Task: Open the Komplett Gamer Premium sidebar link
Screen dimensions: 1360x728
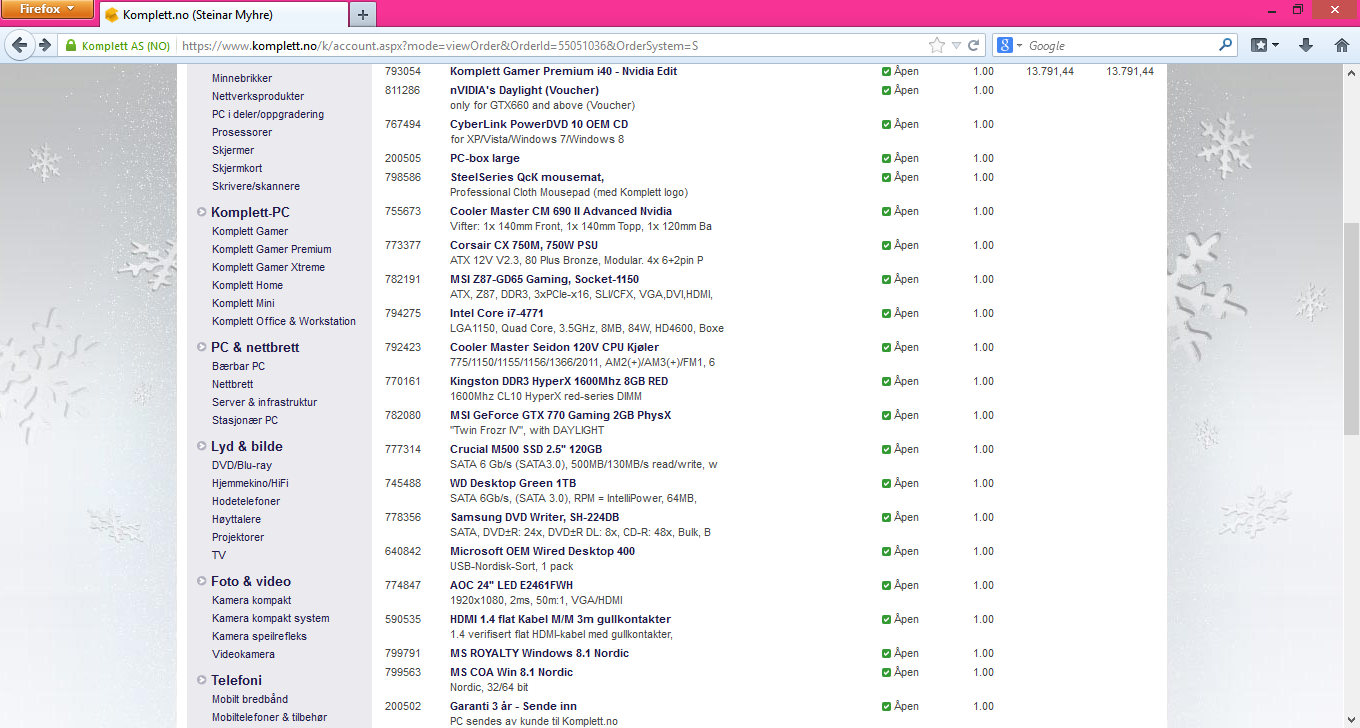Action: [x=272, y=249]
